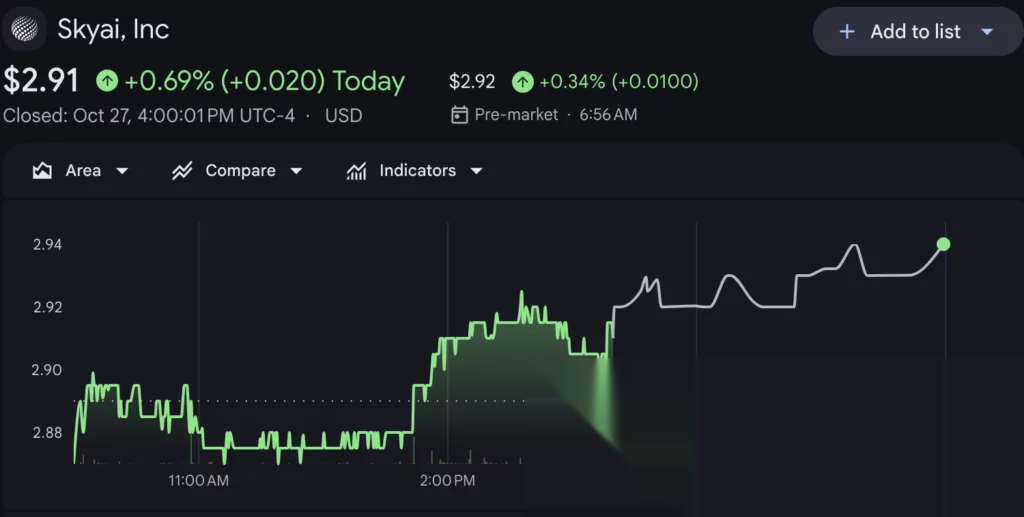This screenshot has width=1024, height=517.
Task: Open the Add to list dropdown arrow
Action: 987,31
